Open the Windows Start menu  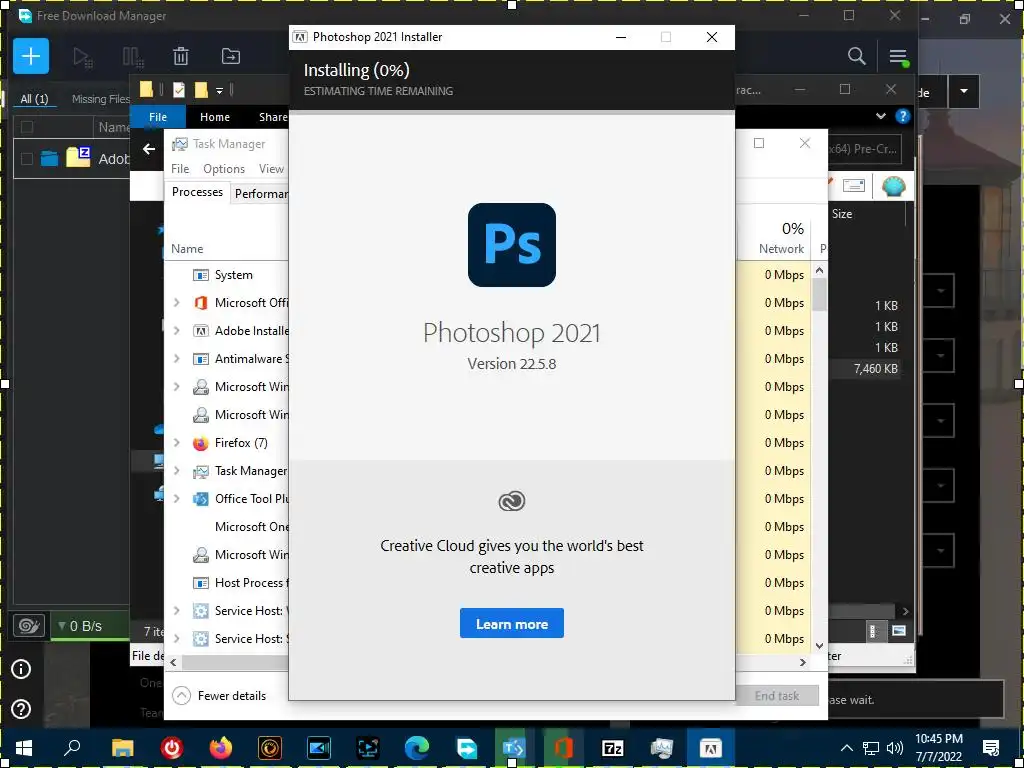pos(24,748)
